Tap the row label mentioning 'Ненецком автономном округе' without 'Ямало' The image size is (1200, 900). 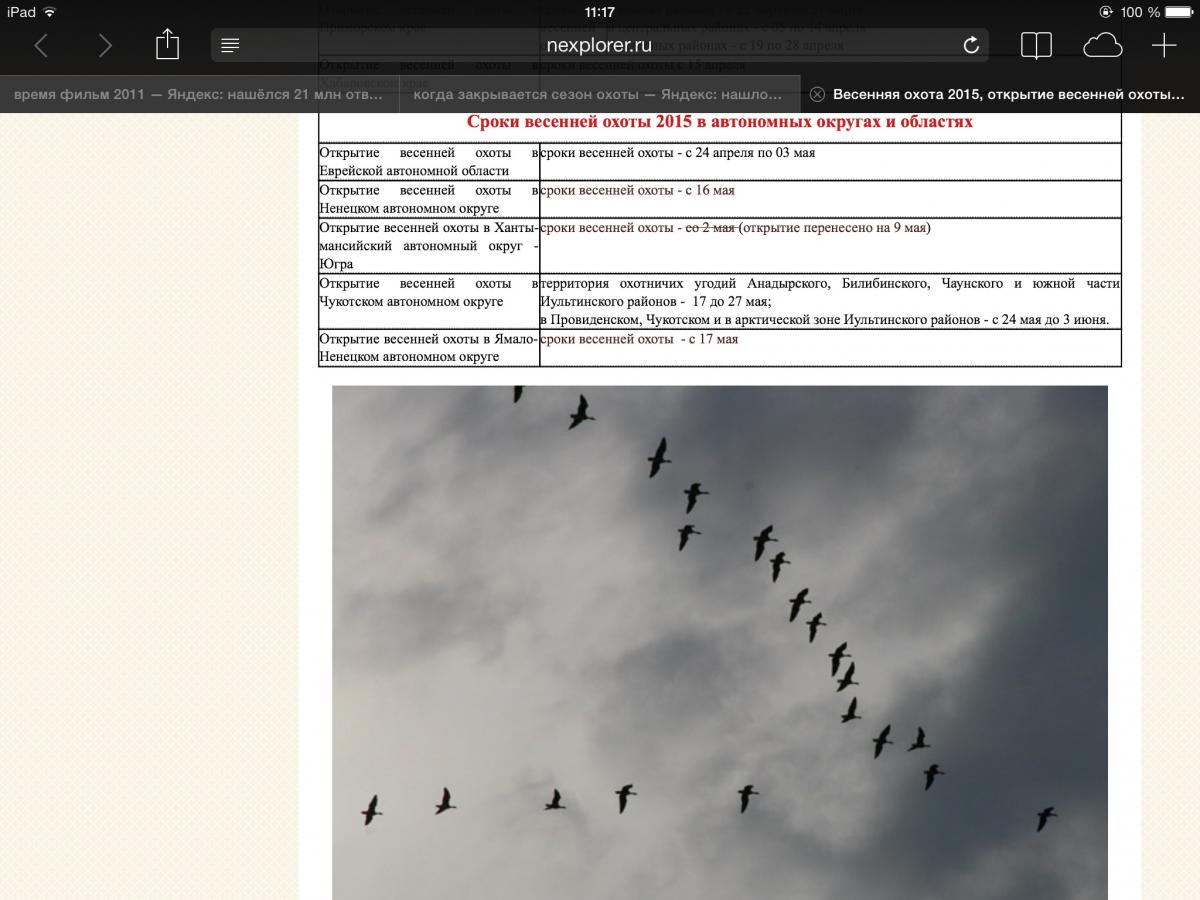point(429,199)
